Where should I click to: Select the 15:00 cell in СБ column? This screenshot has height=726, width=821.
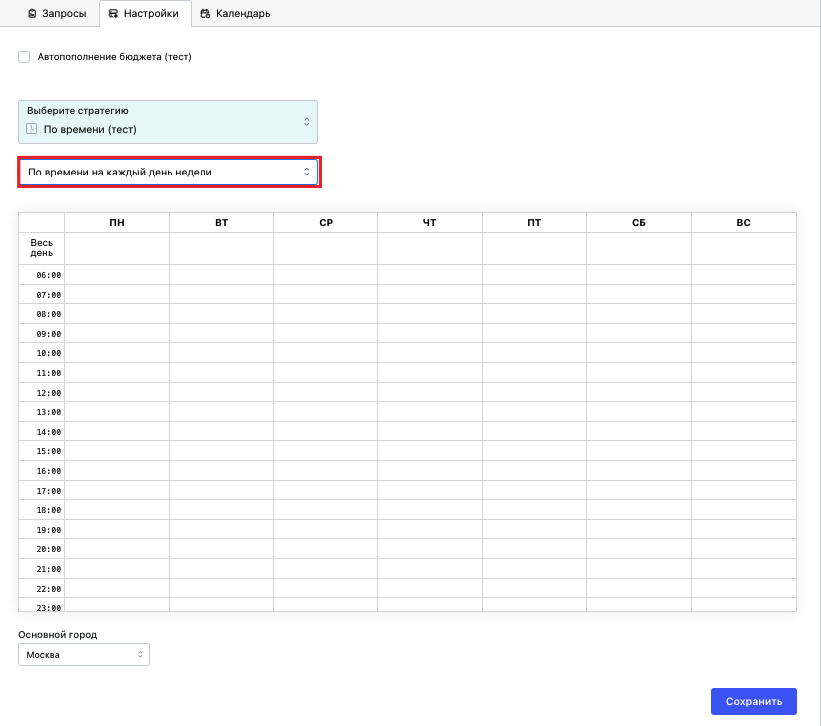(639, 451)
